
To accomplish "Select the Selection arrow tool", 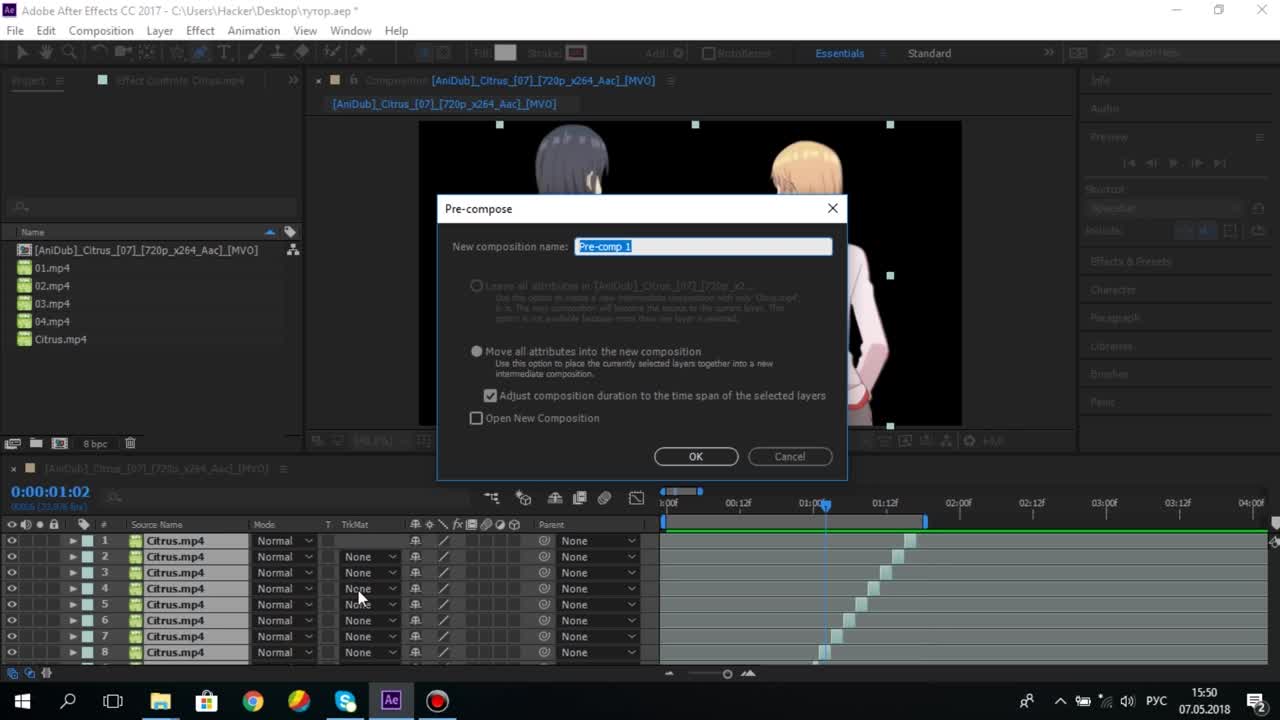I will coord(24,53).
